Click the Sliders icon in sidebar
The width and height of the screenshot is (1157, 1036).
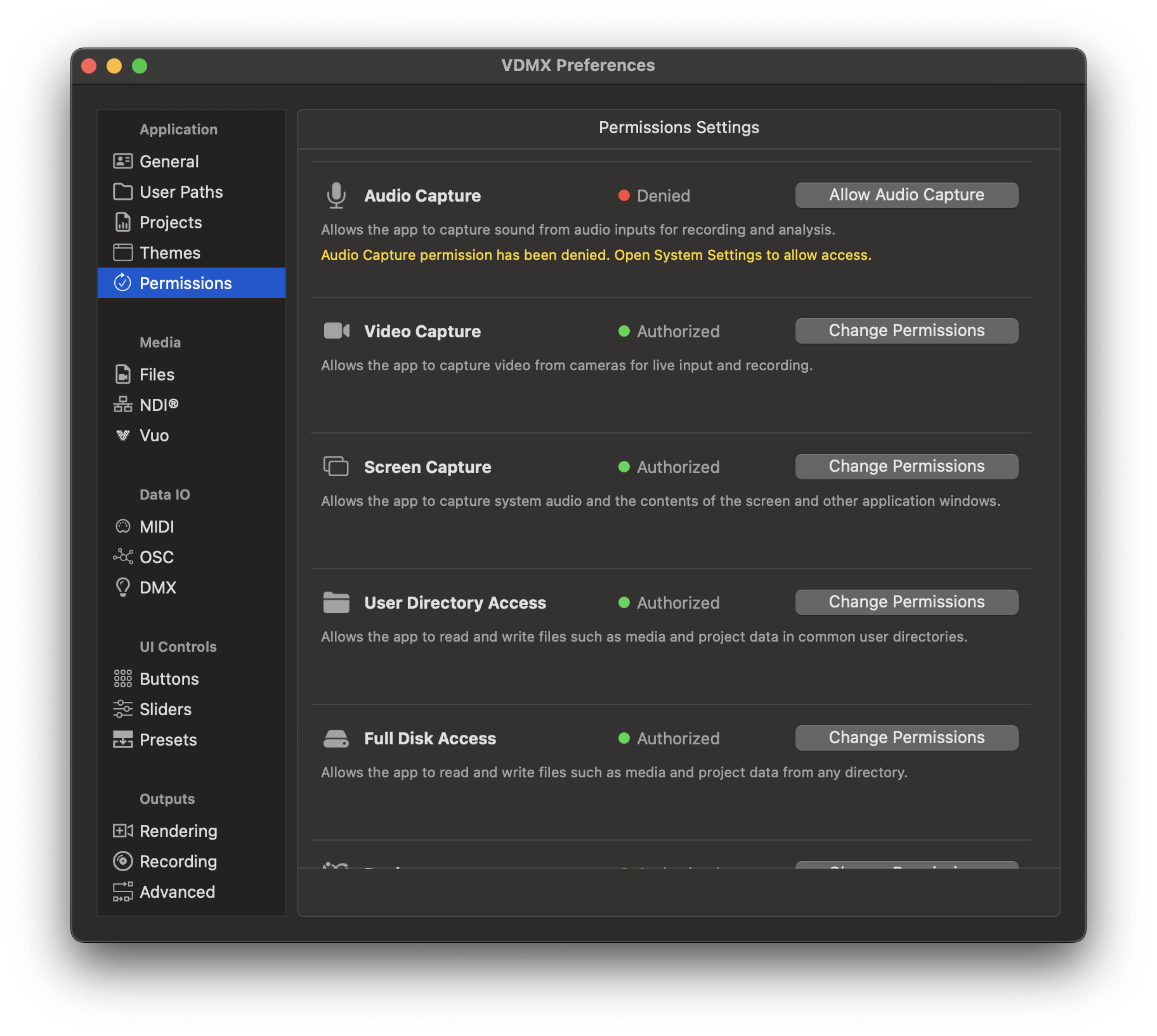click(x=122, y=709)
